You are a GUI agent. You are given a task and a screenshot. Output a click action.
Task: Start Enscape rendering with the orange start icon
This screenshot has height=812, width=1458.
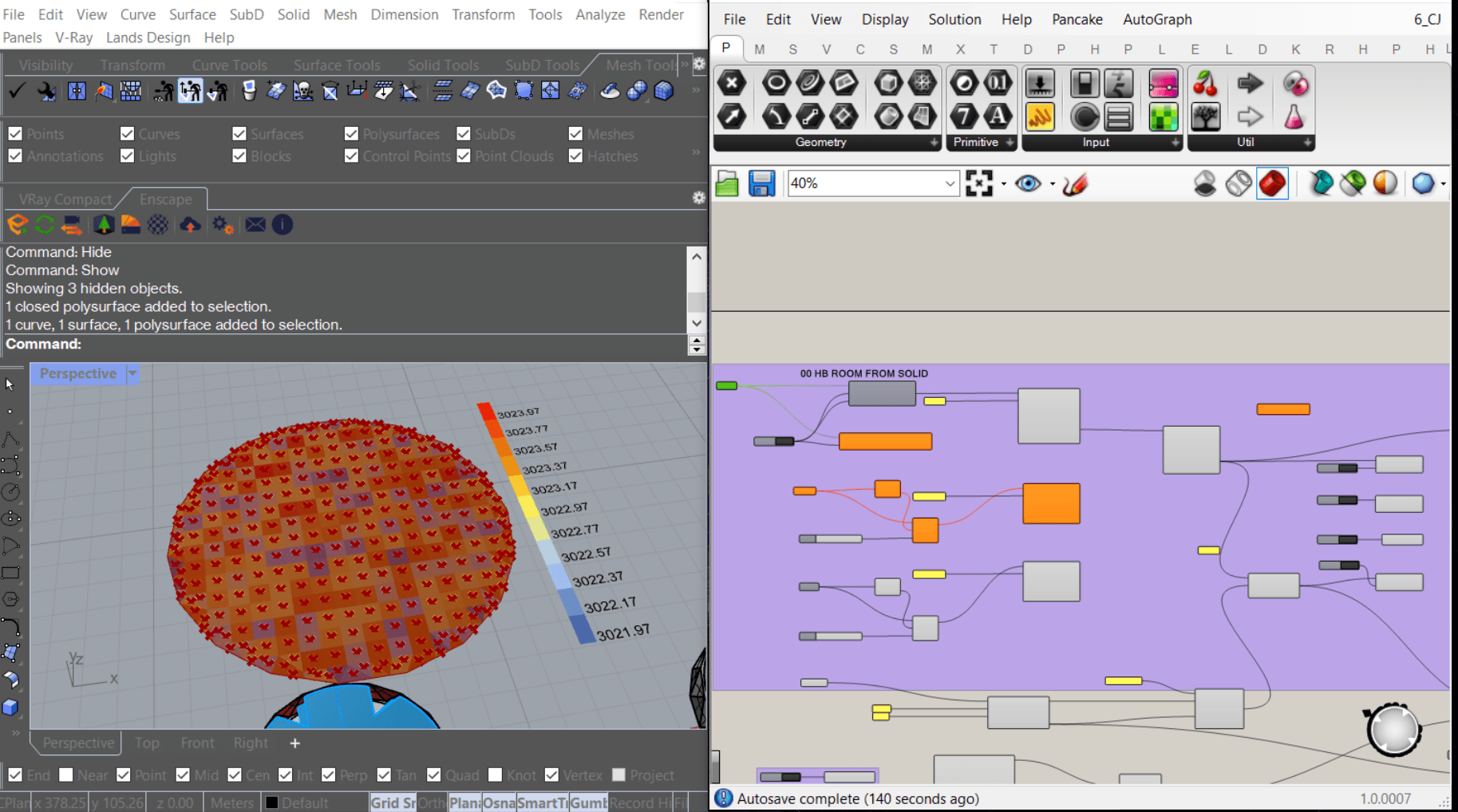[17, 225]
